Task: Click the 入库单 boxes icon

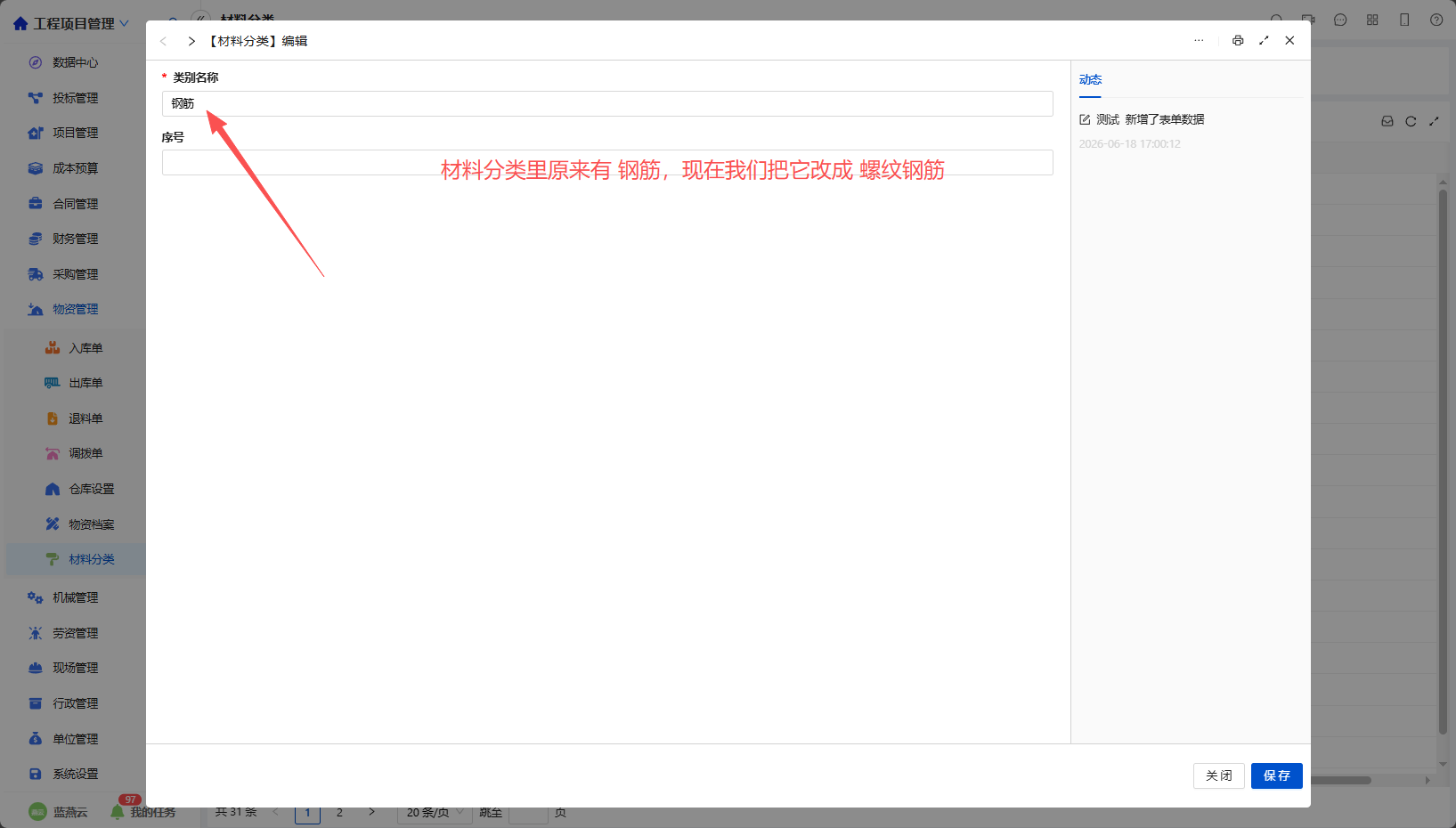Action: [53, 348]
